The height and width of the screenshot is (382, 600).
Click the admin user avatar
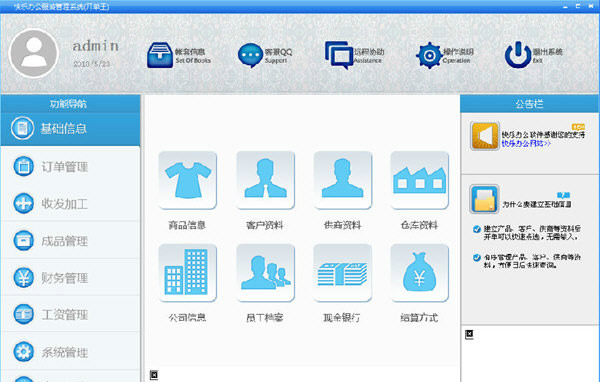click(34, 54)
